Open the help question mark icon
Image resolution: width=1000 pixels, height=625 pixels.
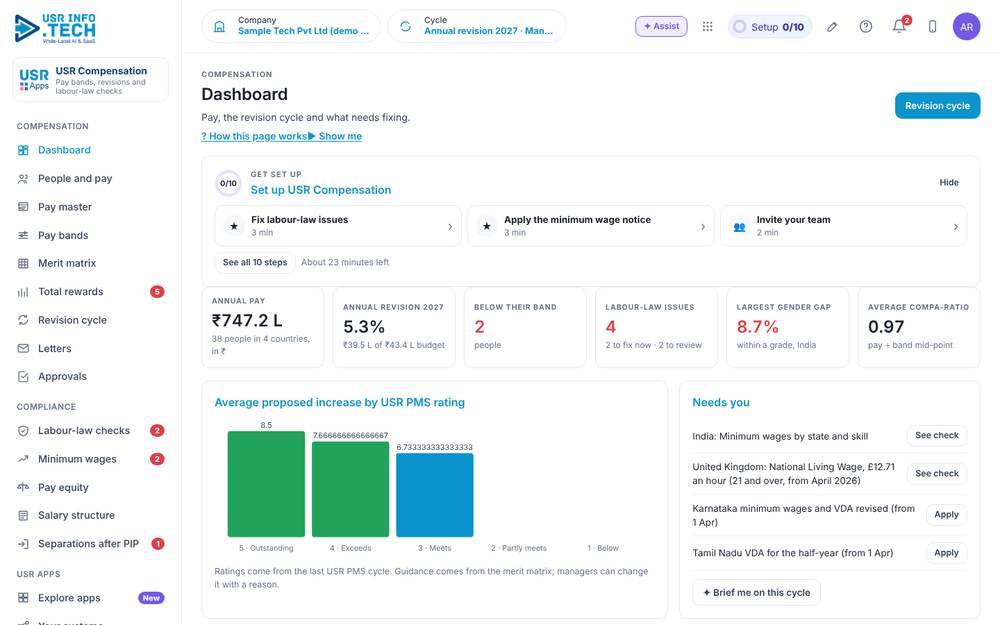(865, 26)
